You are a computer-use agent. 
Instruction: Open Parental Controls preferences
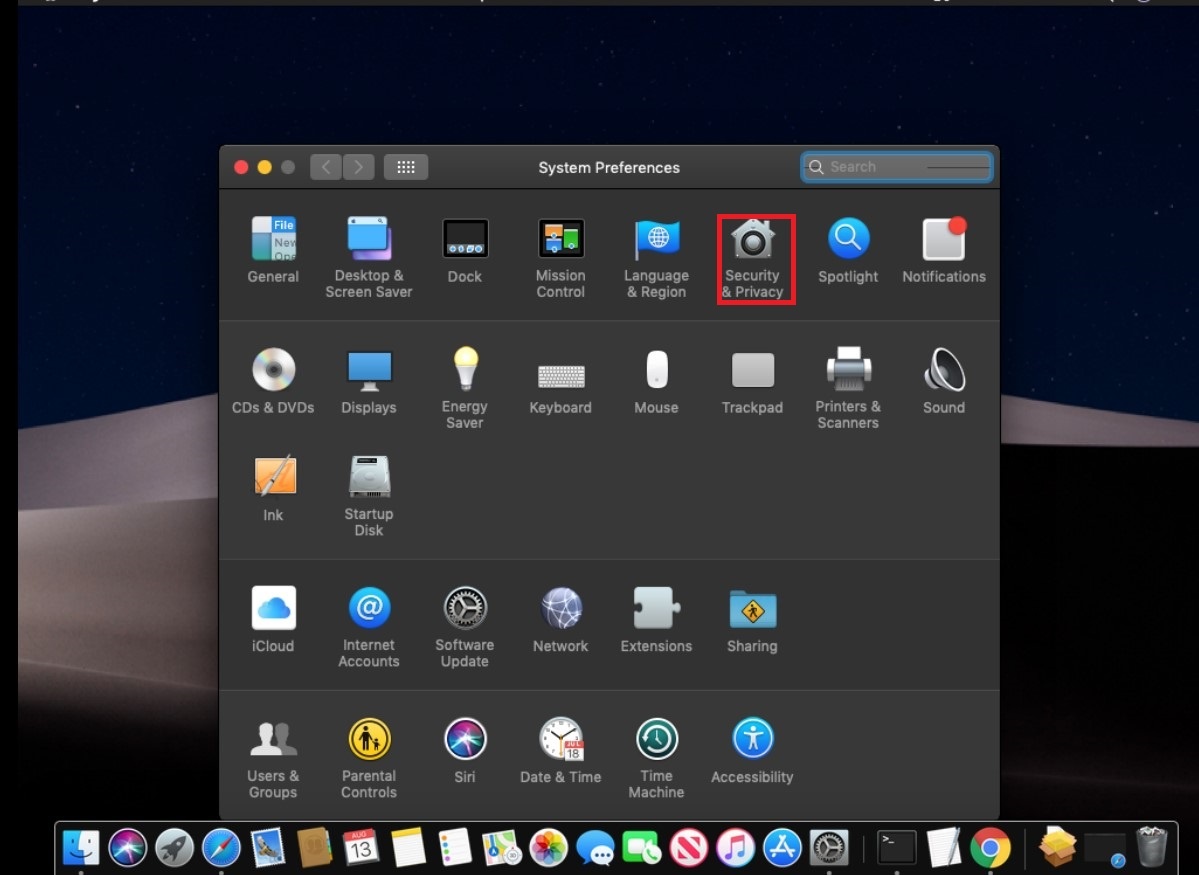pyautogui.click(x=369, y=758)
